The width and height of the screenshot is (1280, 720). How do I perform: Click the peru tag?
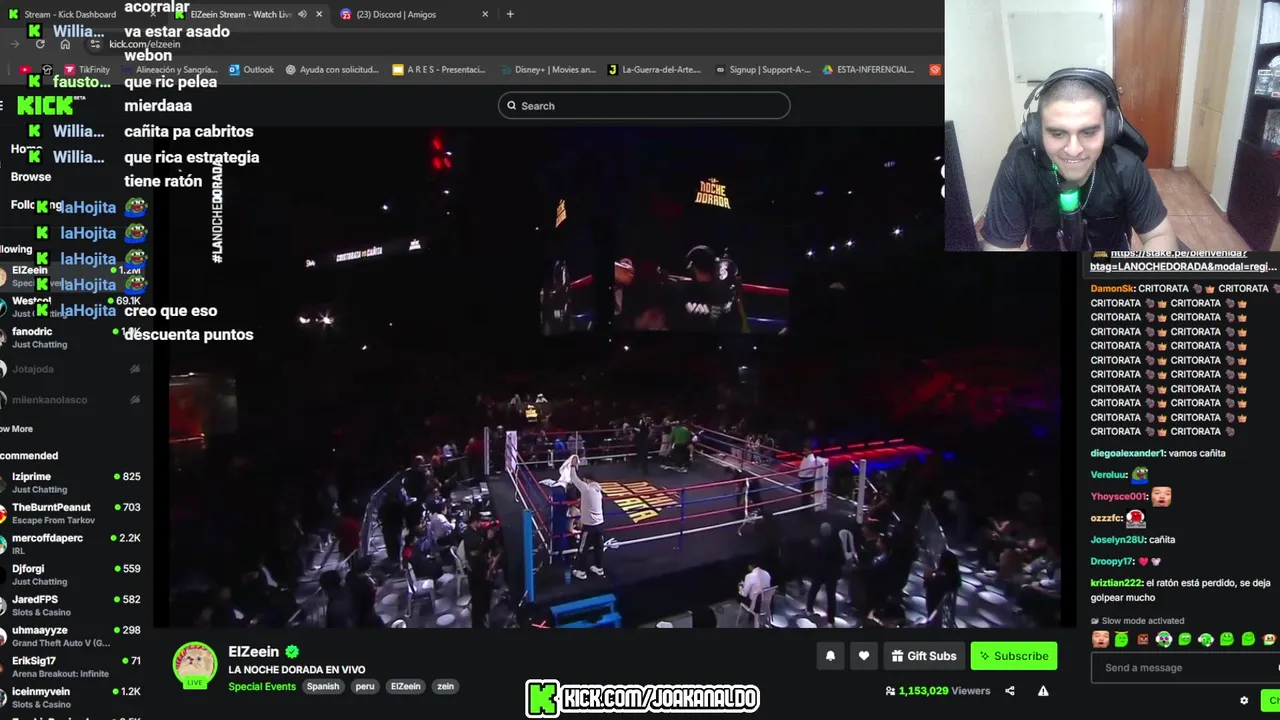(365, 687)
